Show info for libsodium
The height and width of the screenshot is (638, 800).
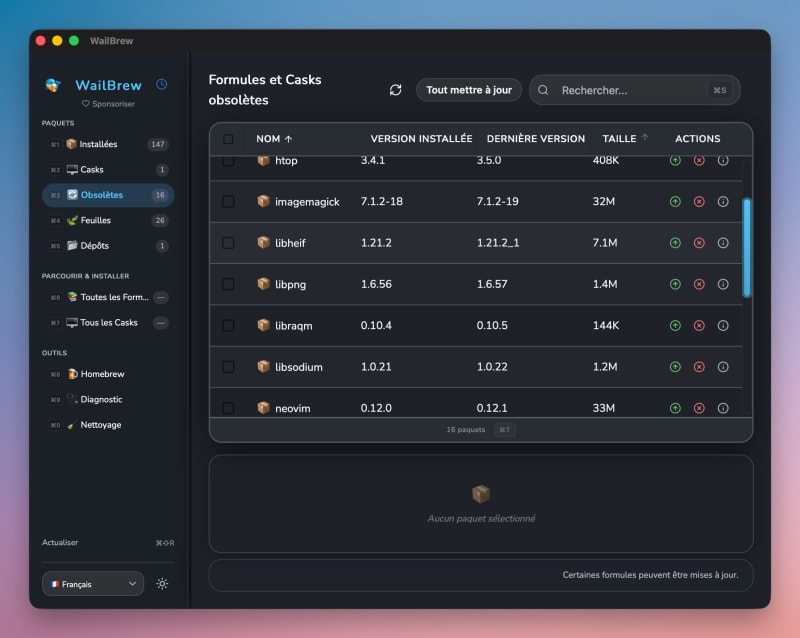pyautogui.click(x=723, y=367)
